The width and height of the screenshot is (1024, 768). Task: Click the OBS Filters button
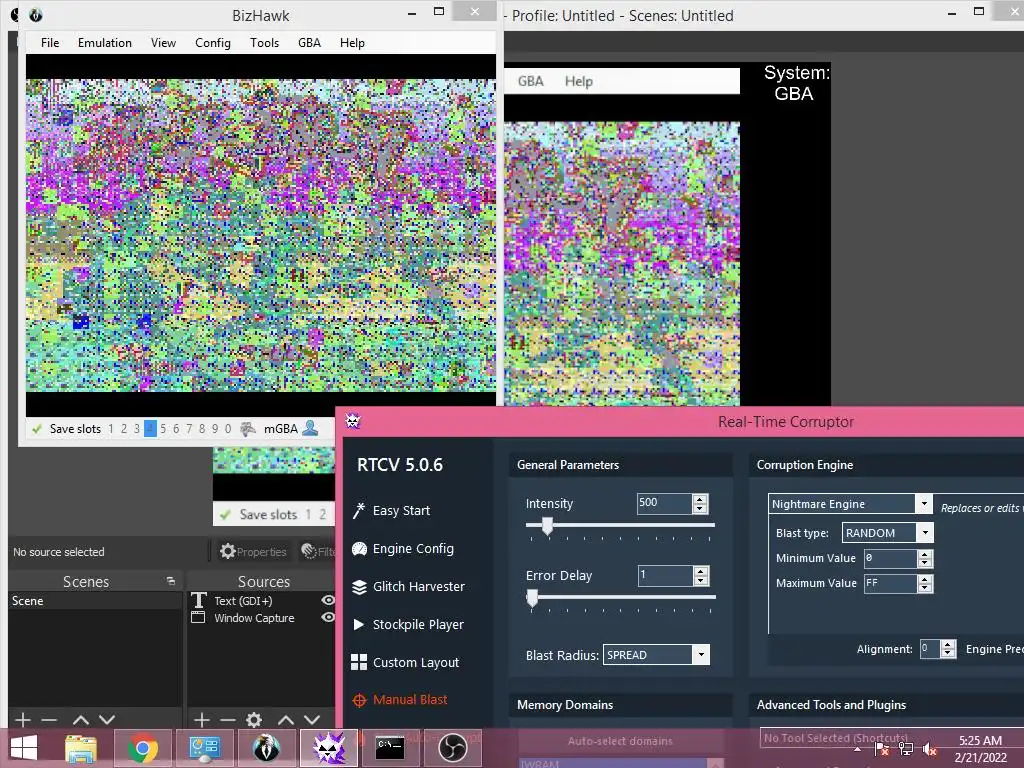point(318,552)
